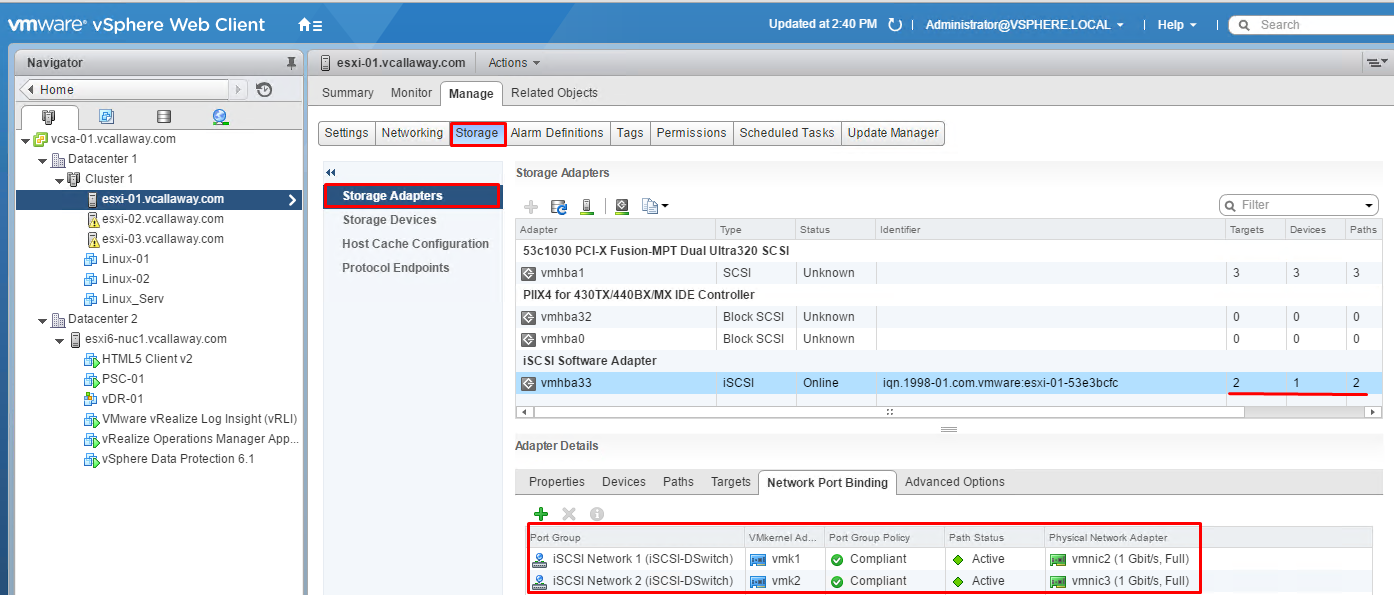Image resolution: width=1394 pixels, height=595 pixels.
Task: Open the vSphere Home menu icon
Action: 310,25
